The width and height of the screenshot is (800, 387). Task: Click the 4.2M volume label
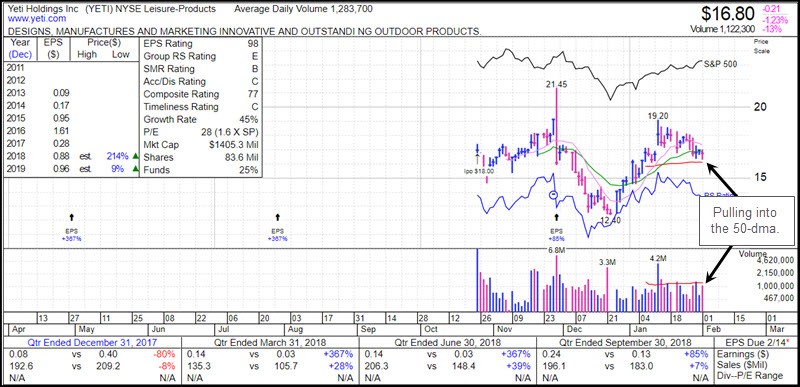coord(658,259)
